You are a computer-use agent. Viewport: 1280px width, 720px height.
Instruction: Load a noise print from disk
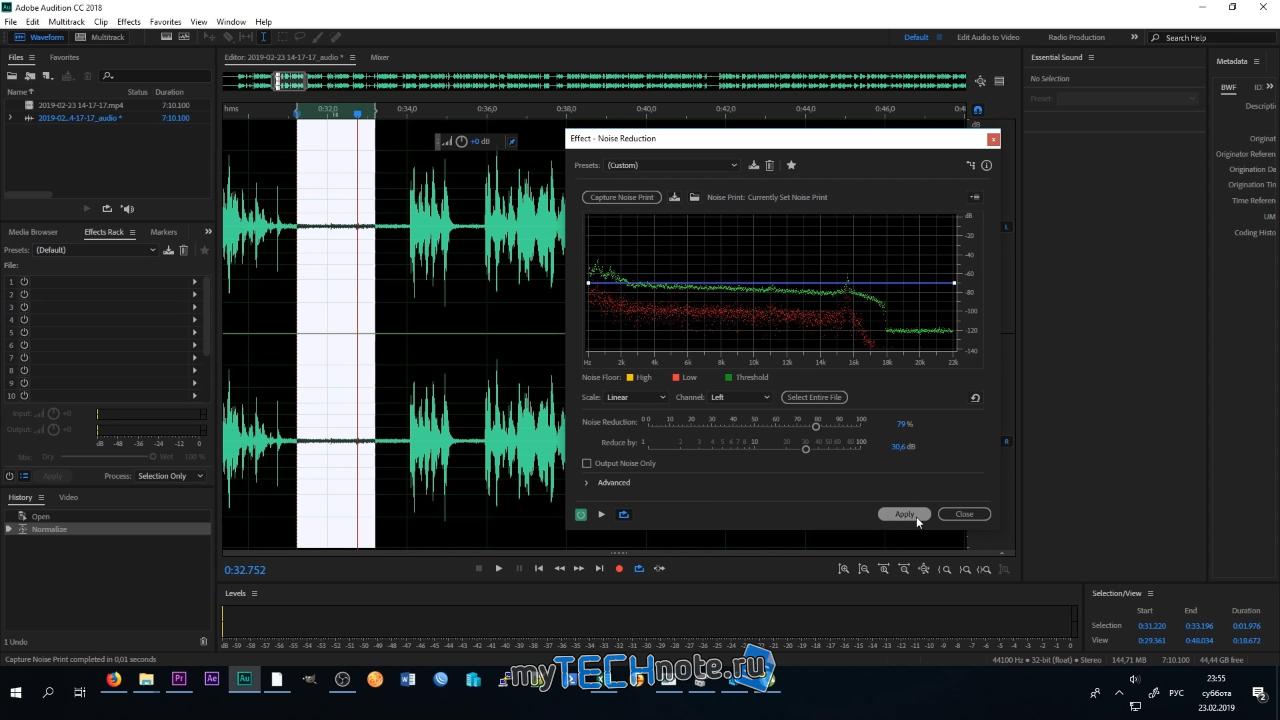coord(694,197)
